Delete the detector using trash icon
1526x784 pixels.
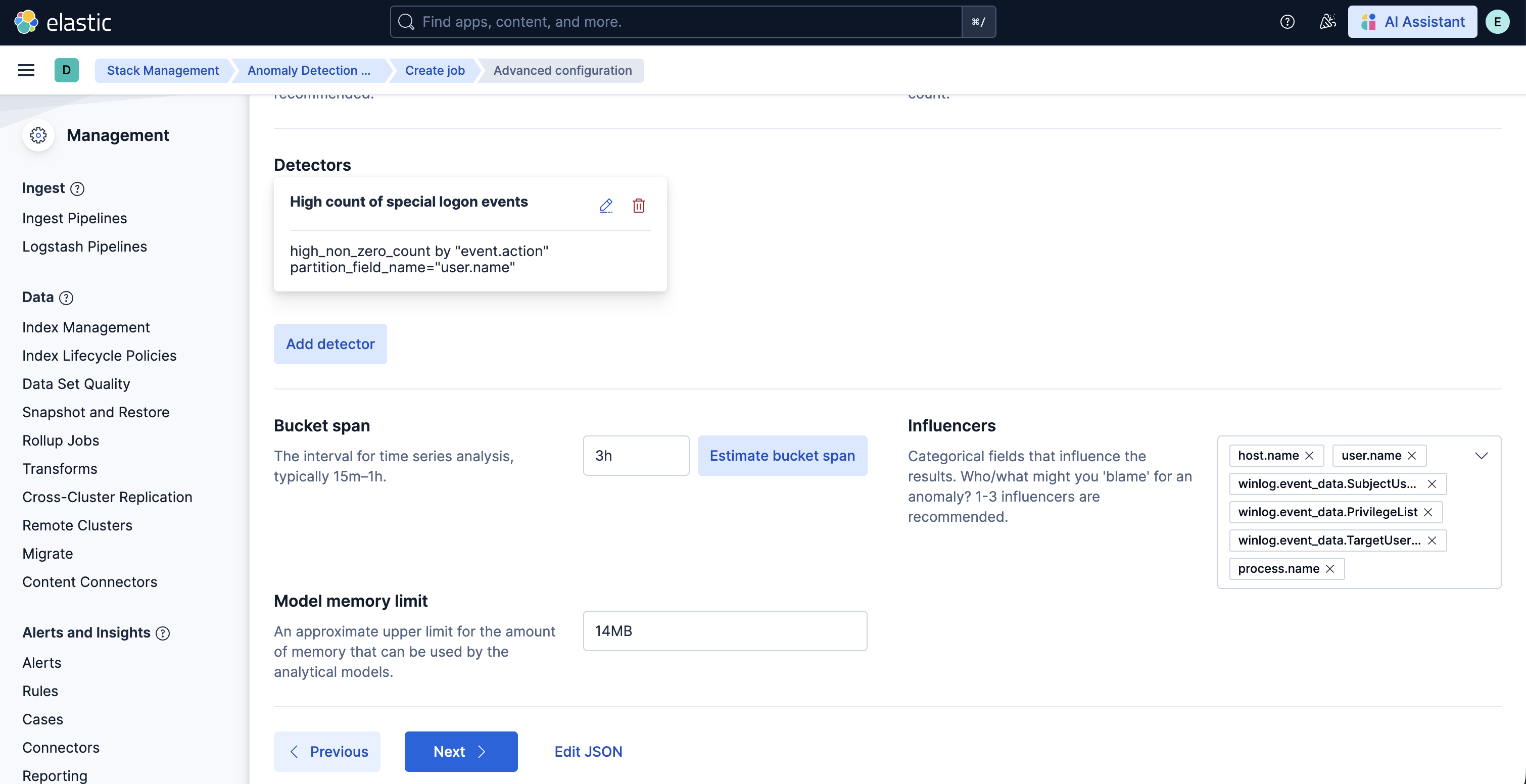[638, 206]
